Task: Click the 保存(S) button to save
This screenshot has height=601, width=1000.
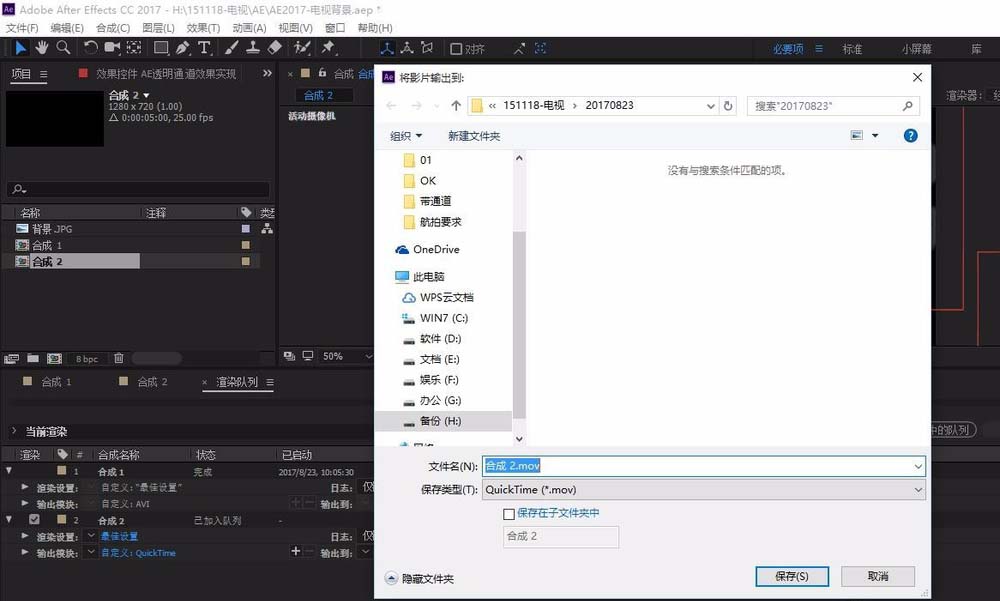Action: (792, 576)
